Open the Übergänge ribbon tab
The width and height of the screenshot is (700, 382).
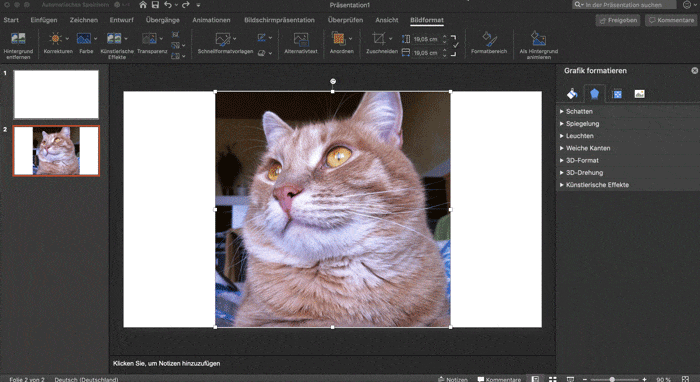coord(162,20)
